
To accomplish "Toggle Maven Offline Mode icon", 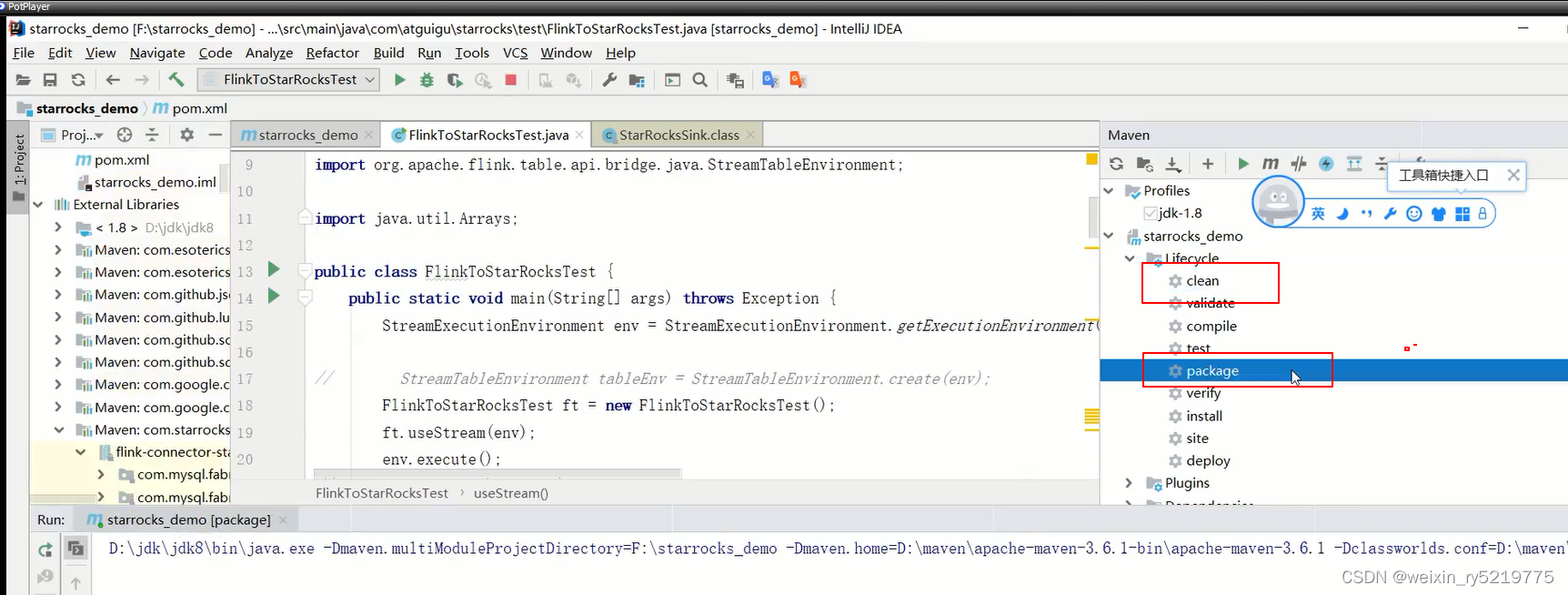I will (1299, 164).
